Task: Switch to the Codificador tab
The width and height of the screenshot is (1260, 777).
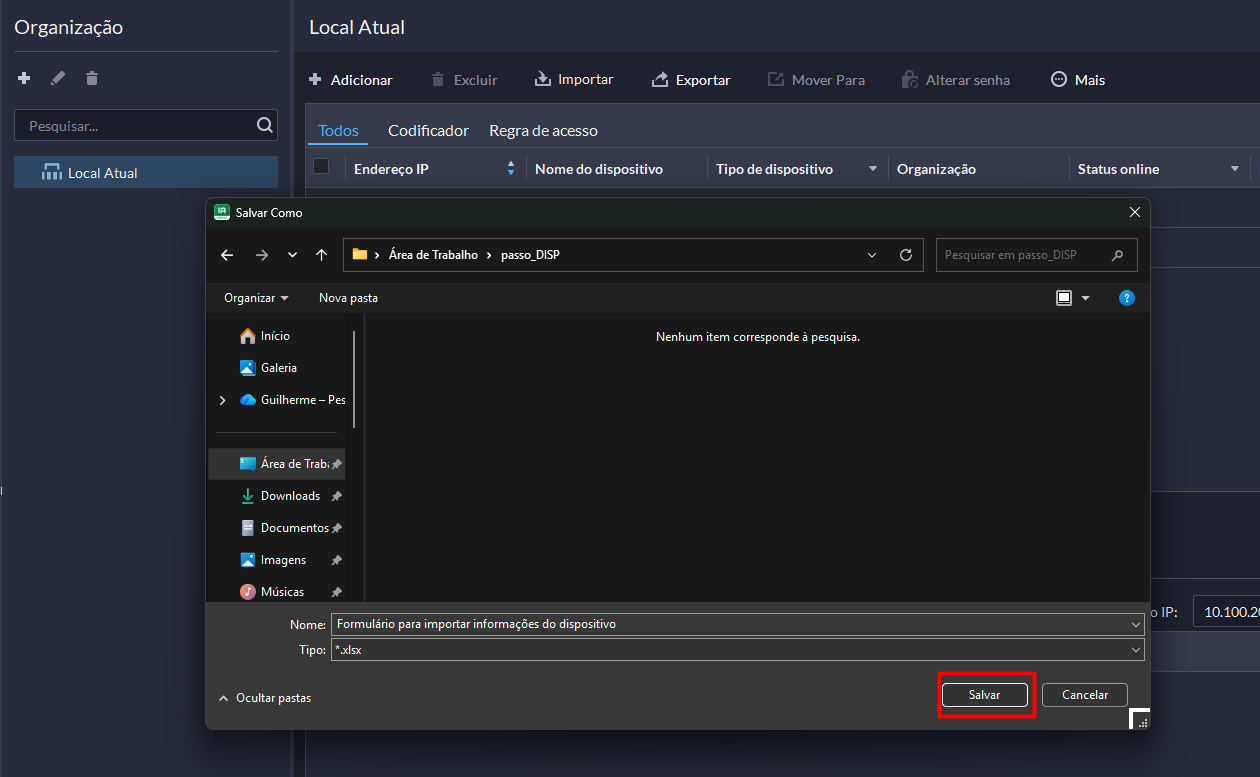Action: click(x=428, y=131)
